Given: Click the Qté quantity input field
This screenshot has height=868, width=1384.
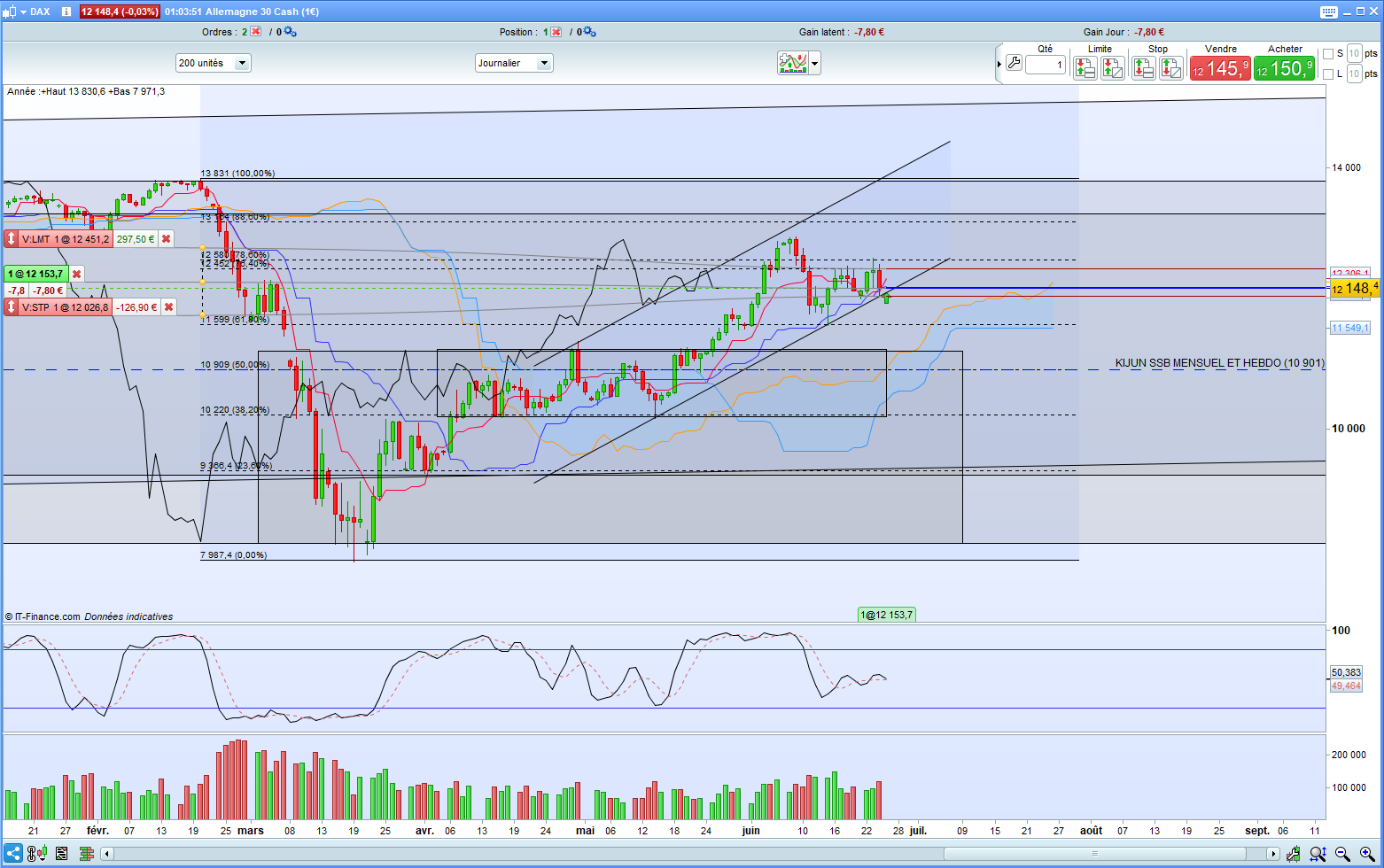Looking at the screenshot, I should [1046, 65].
